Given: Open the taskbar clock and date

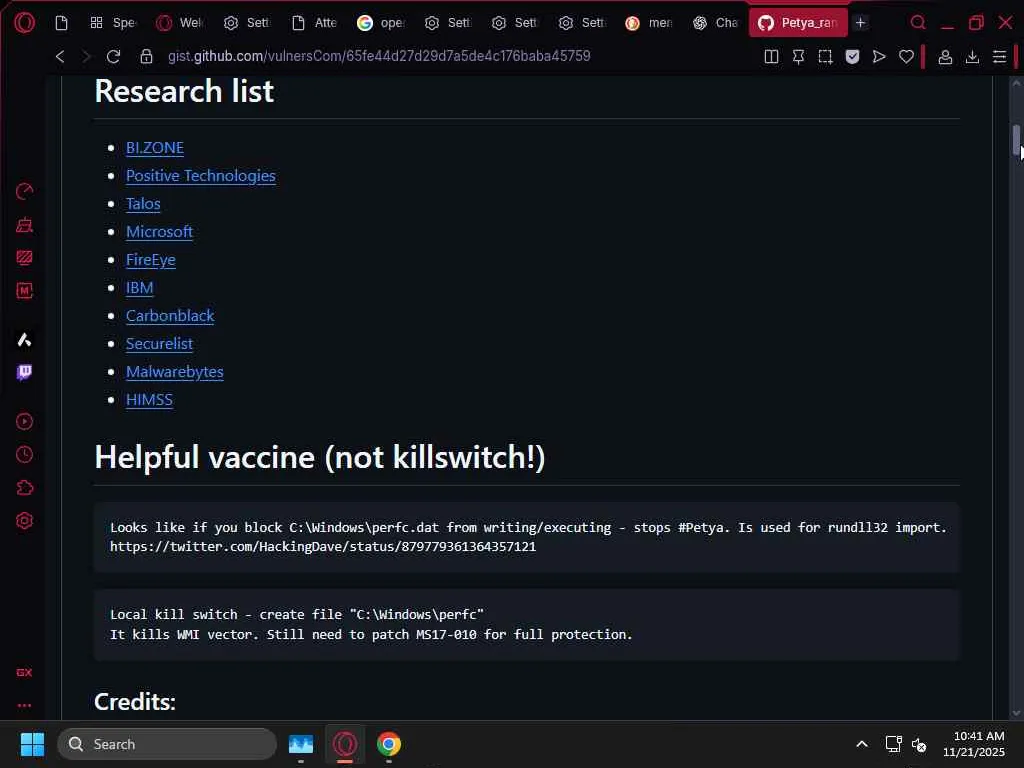Looking at the screenshot, I should [x=974, y=744].
